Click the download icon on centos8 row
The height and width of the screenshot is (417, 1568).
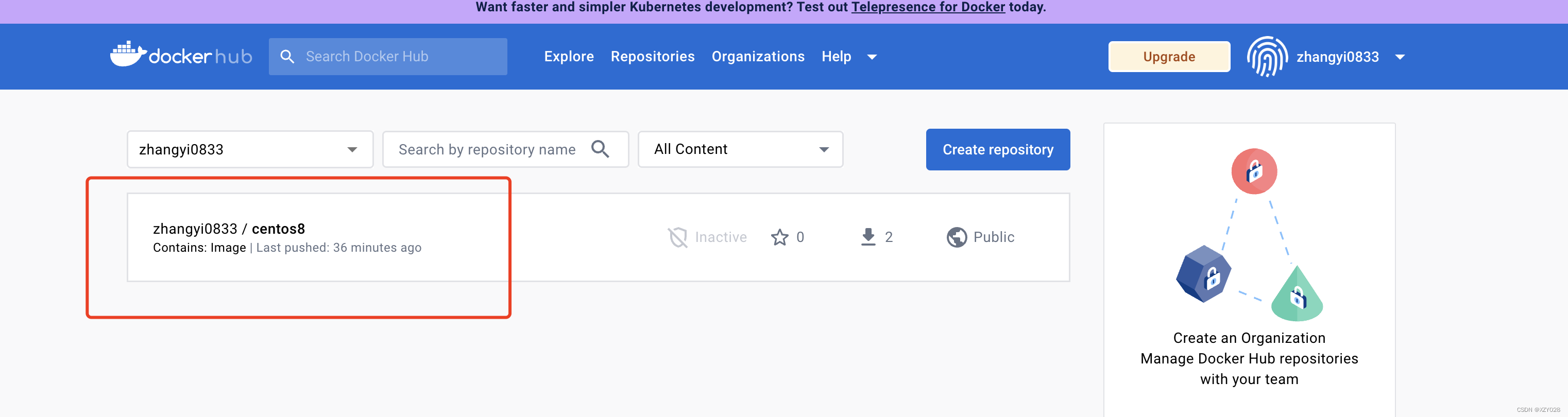tap(868, 237)
